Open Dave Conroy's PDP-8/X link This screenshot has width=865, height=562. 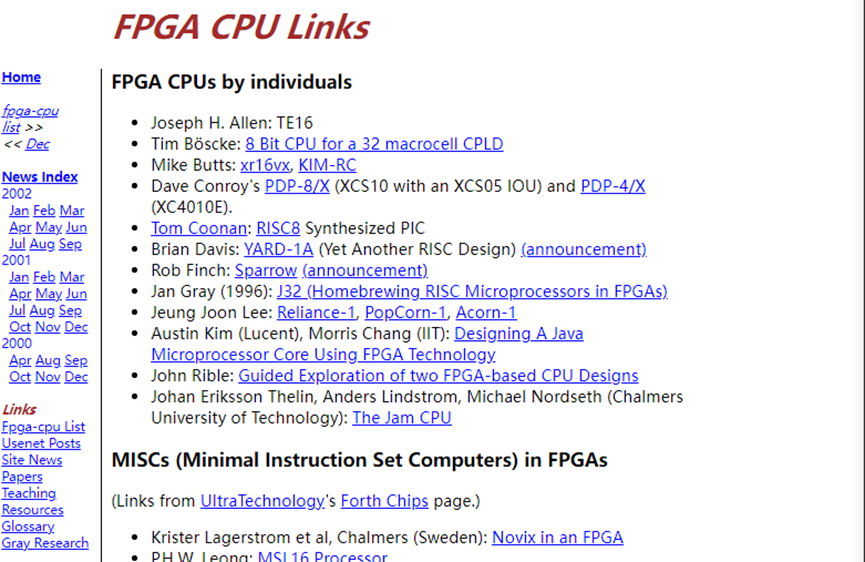click(x=297, y=186)
